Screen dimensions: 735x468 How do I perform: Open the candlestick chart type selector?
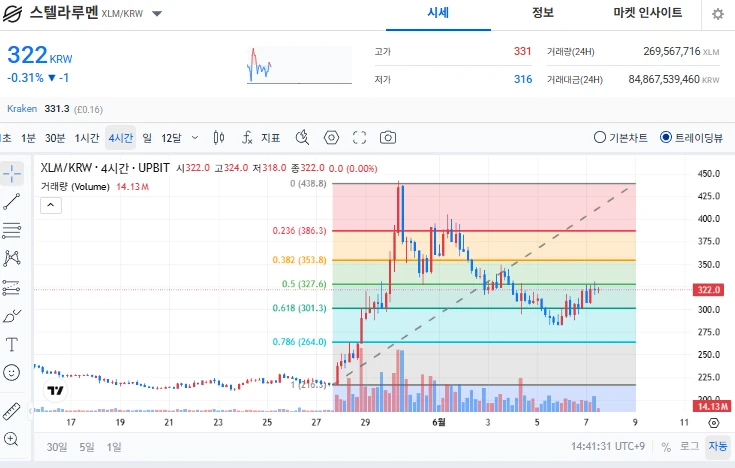pos(218,138)
